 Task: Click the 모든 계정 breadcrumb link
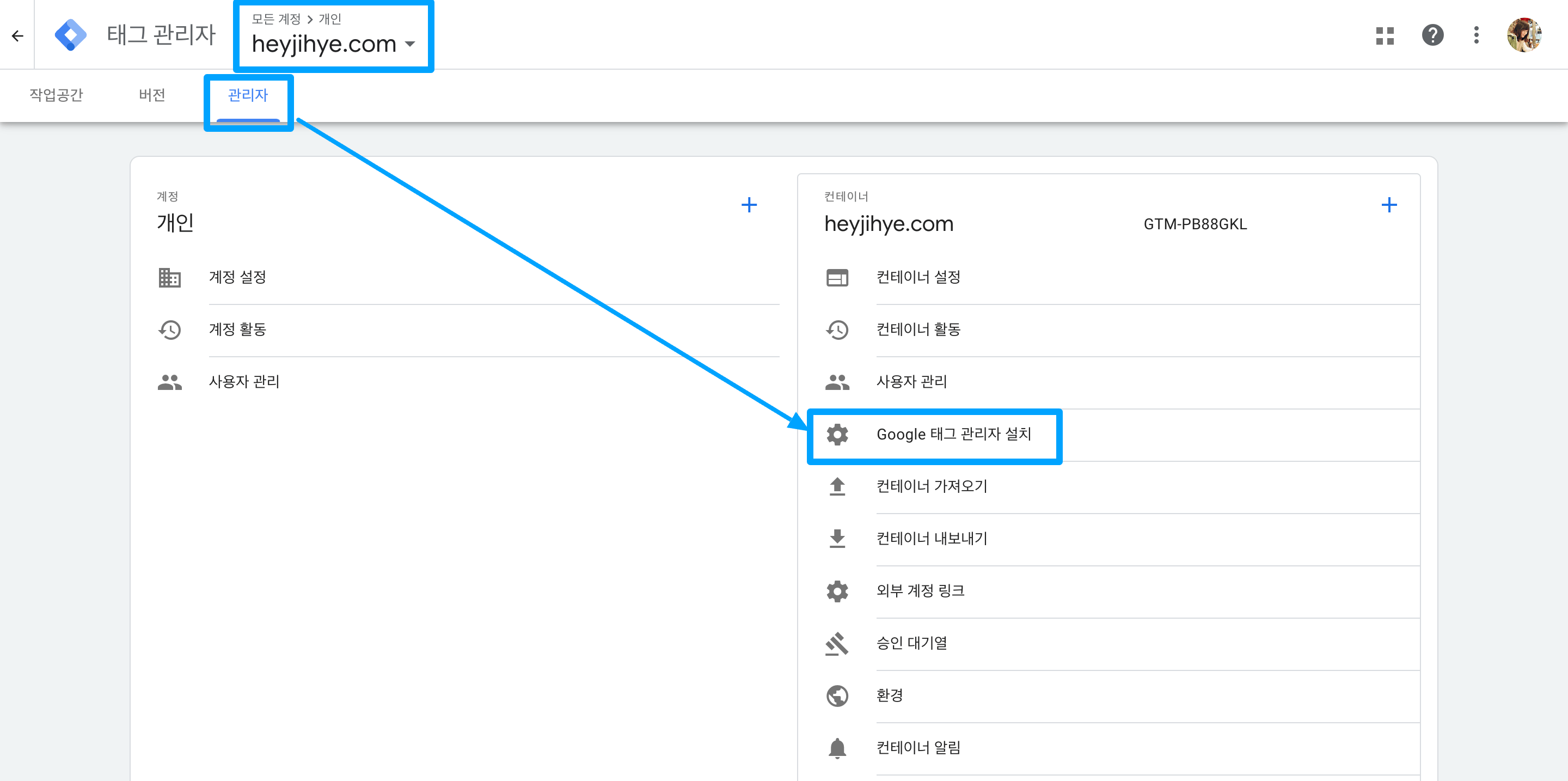(x=277, y=19)
